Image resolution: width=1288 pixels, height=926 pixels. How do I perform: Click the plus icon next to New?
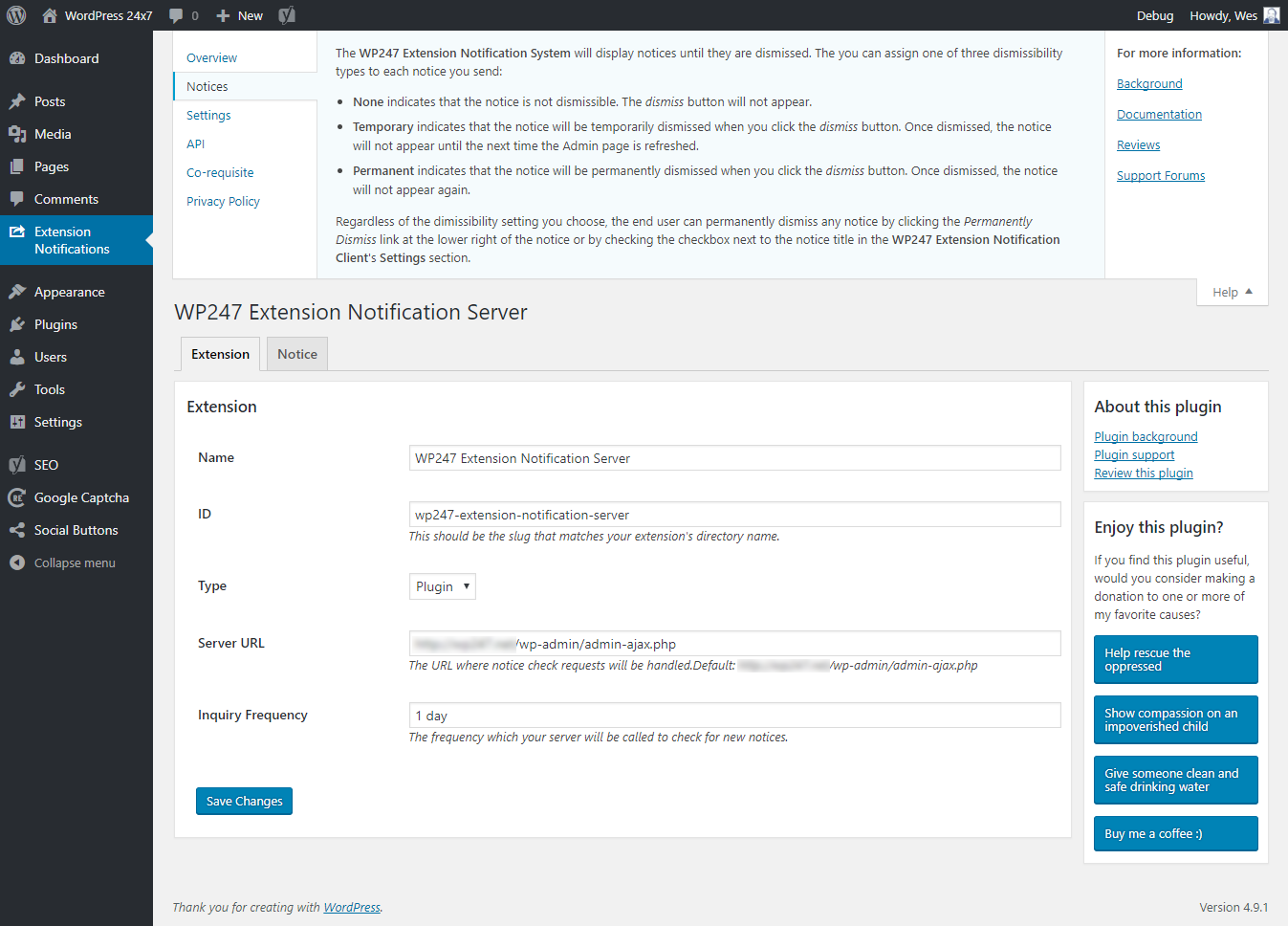tap(223, 15)
